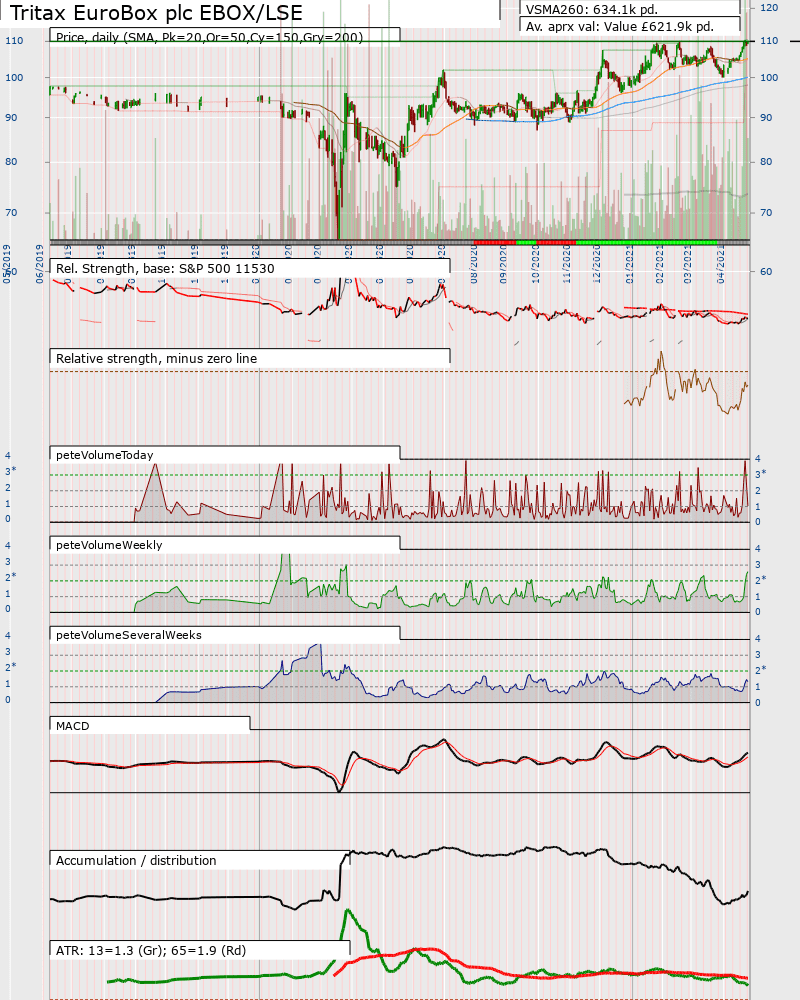The width and height of the screenshot is (800, 1000).
Task: Click the 01/2021 date axis label
Action: (x=630, y=265)
